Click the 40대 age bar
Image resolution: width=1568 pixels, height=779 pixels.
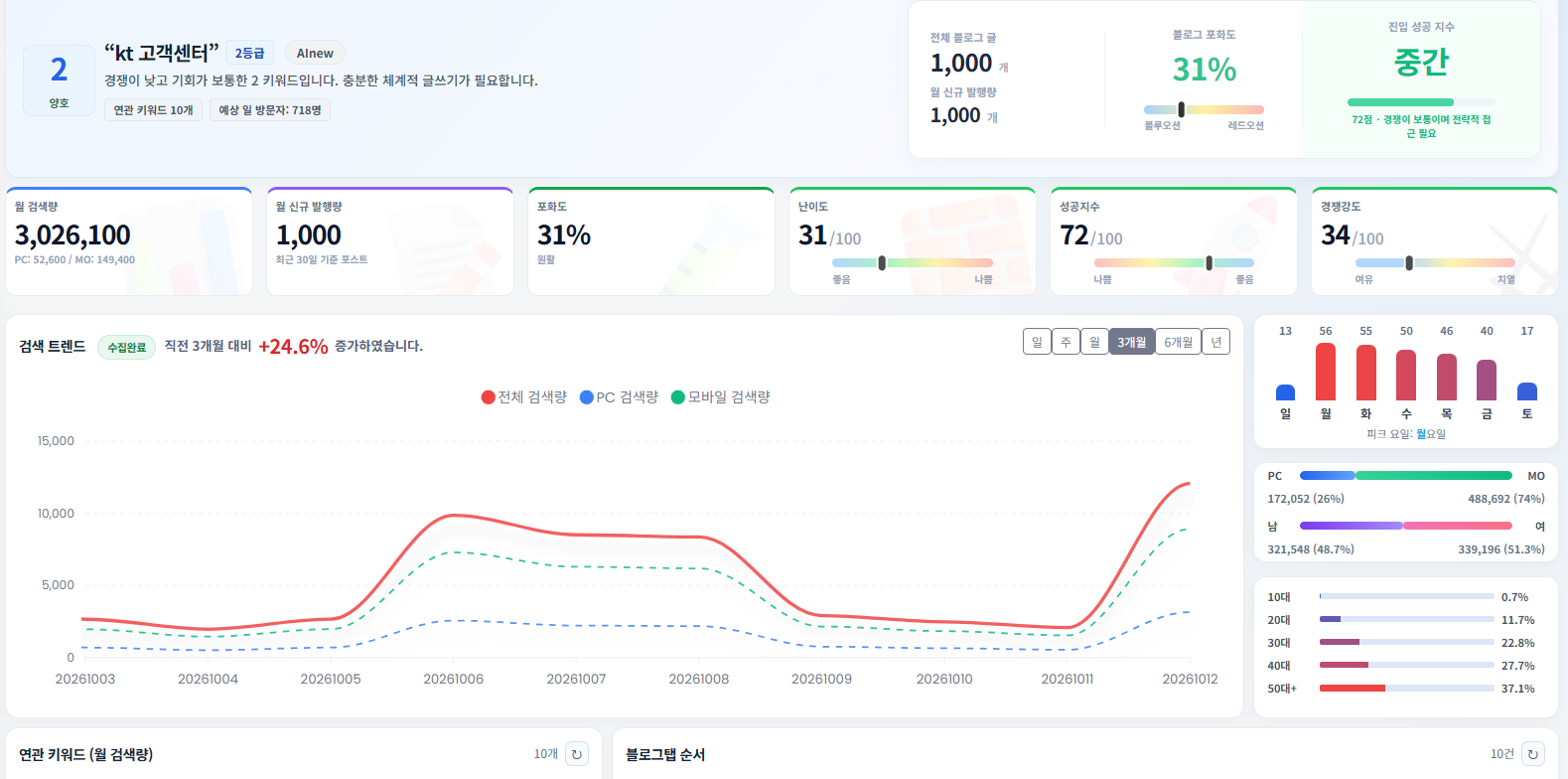(1407, 666)
